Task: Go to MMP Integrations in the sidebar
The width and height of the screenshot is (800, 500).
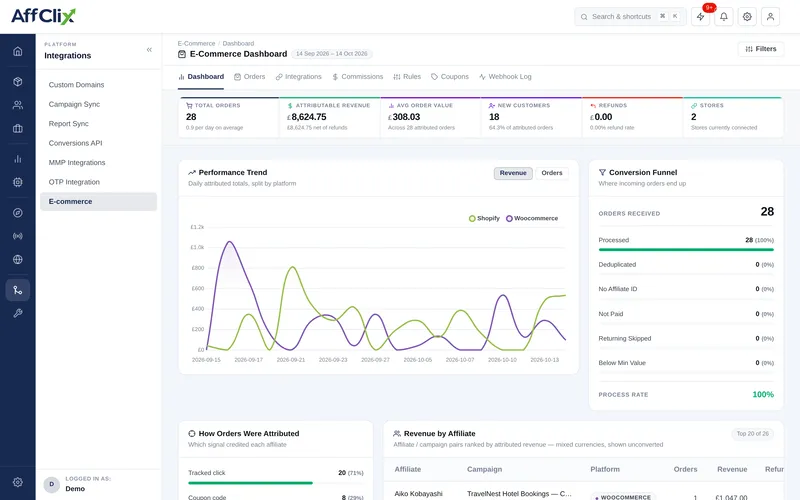Action: 98,162
